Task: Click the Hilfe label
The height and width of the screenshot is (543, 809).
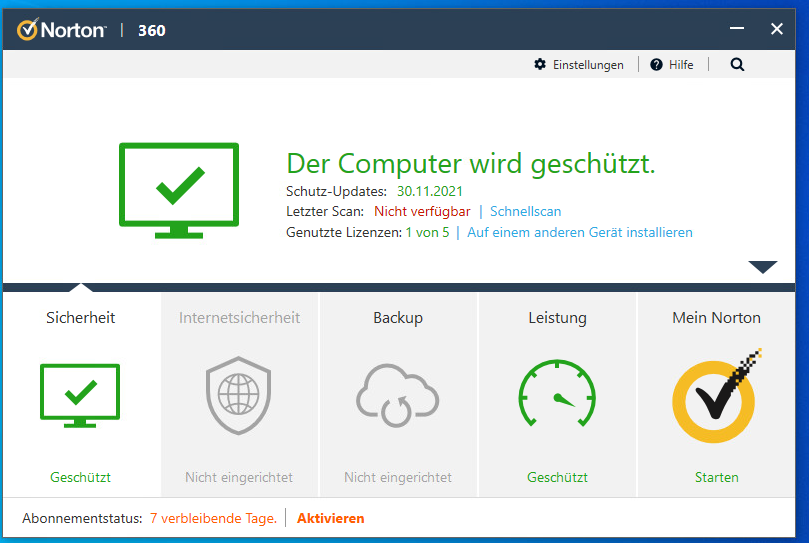Action: point(681,65)
